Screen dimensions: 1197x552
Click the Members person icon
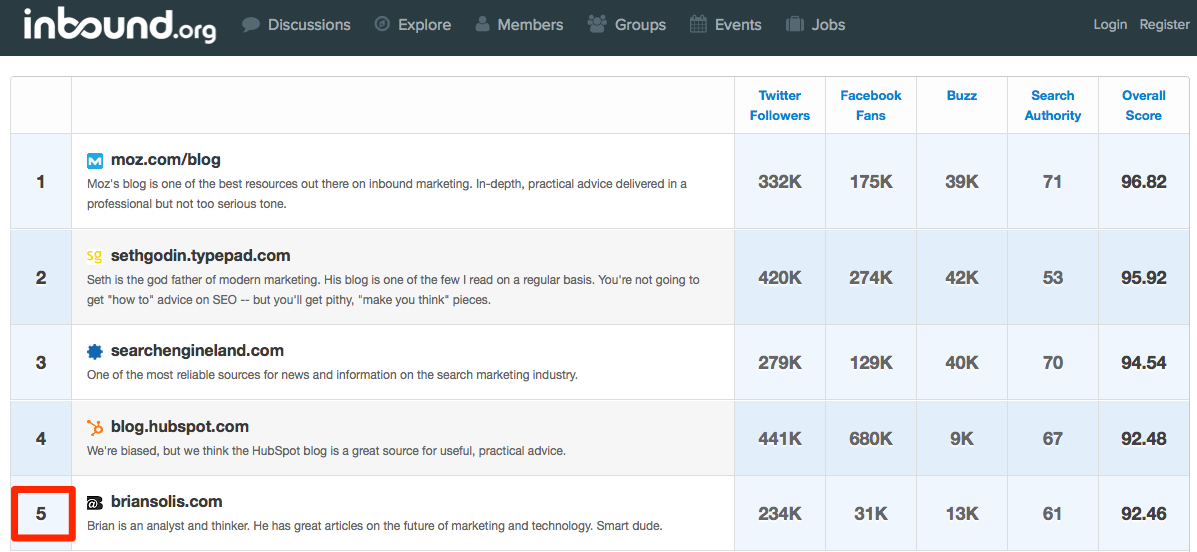482,24
